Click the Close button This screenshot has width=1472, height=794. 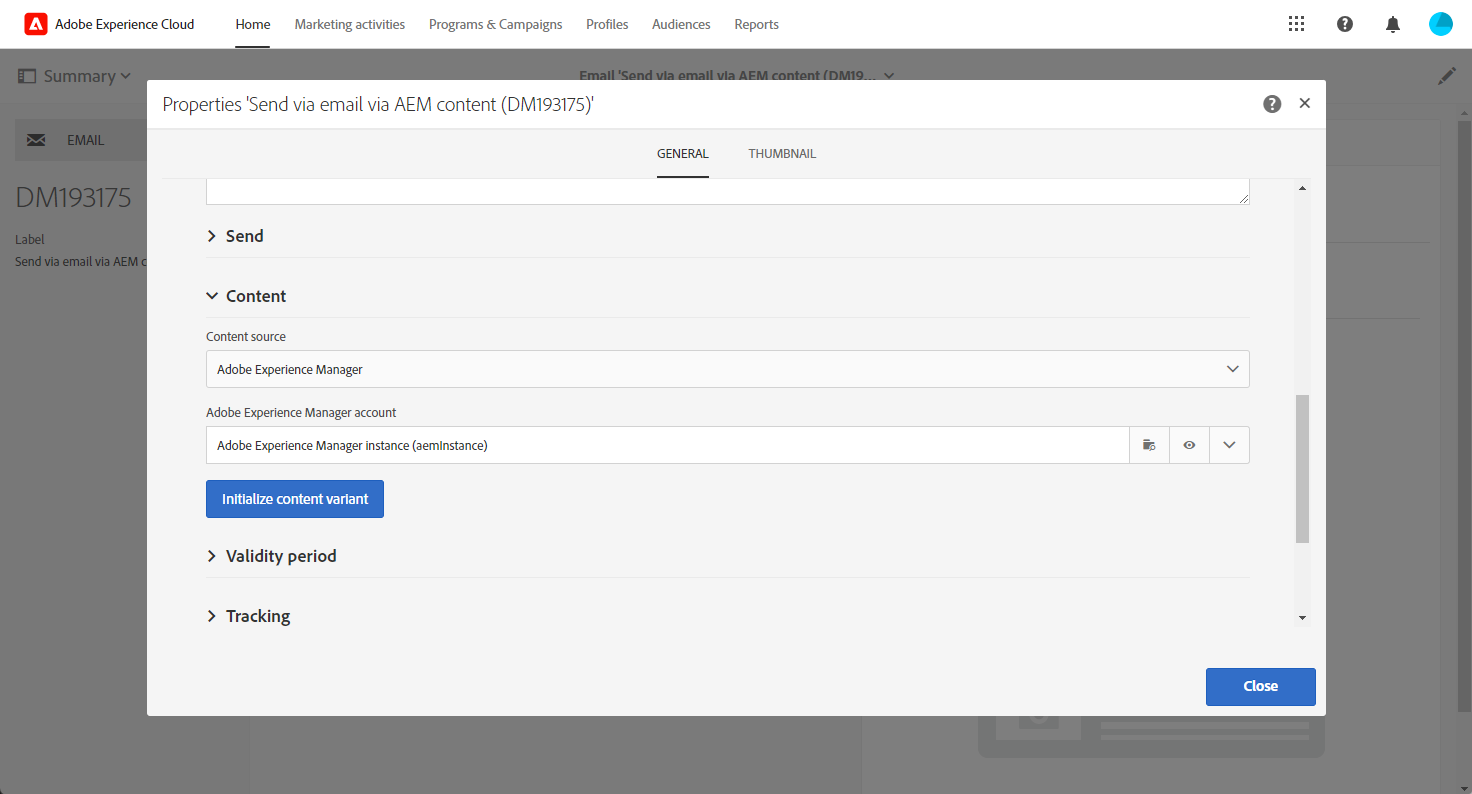coord(1261,686)
